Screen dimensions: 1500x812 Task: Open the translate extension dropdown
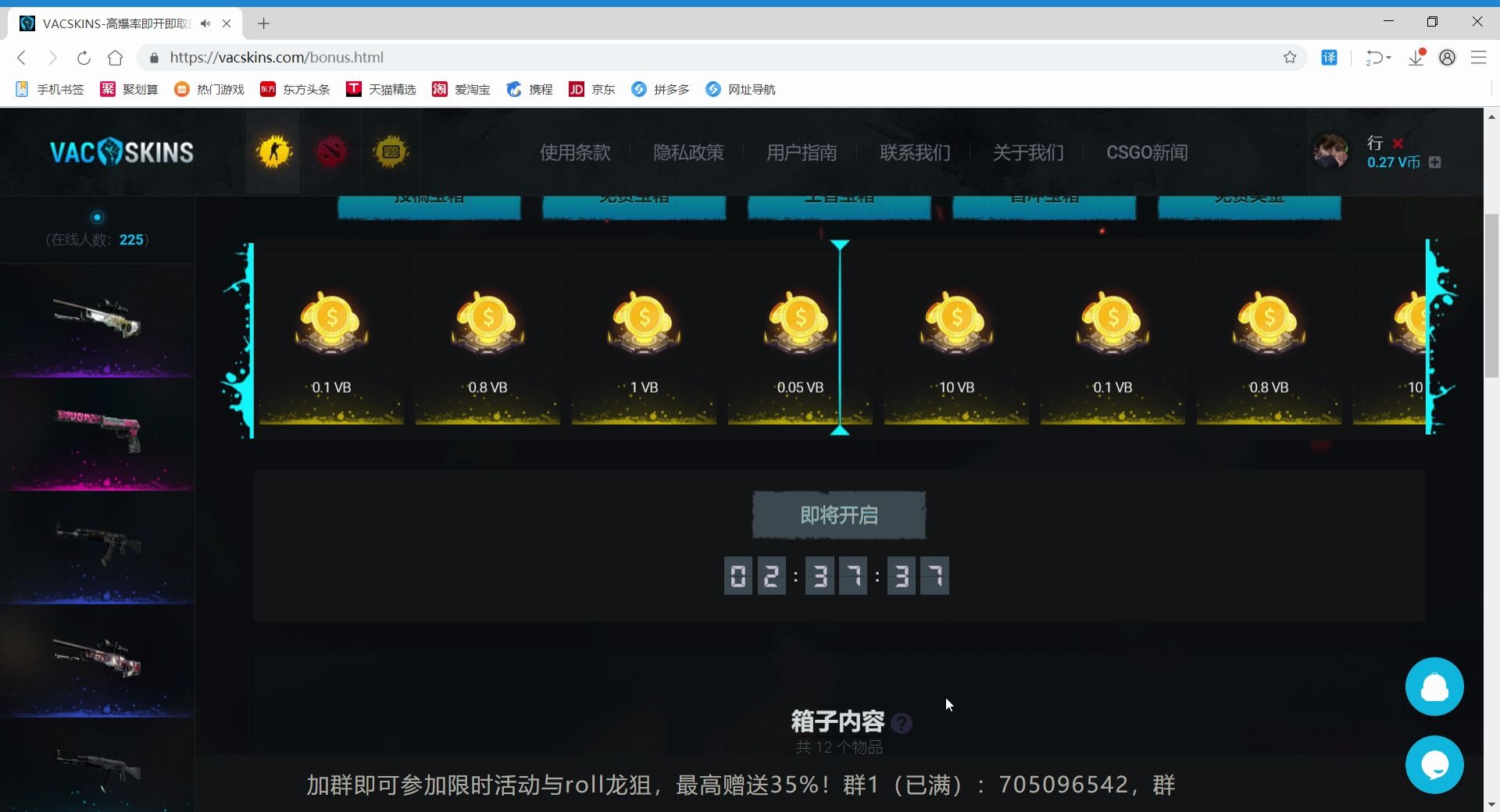[1330, 58]
